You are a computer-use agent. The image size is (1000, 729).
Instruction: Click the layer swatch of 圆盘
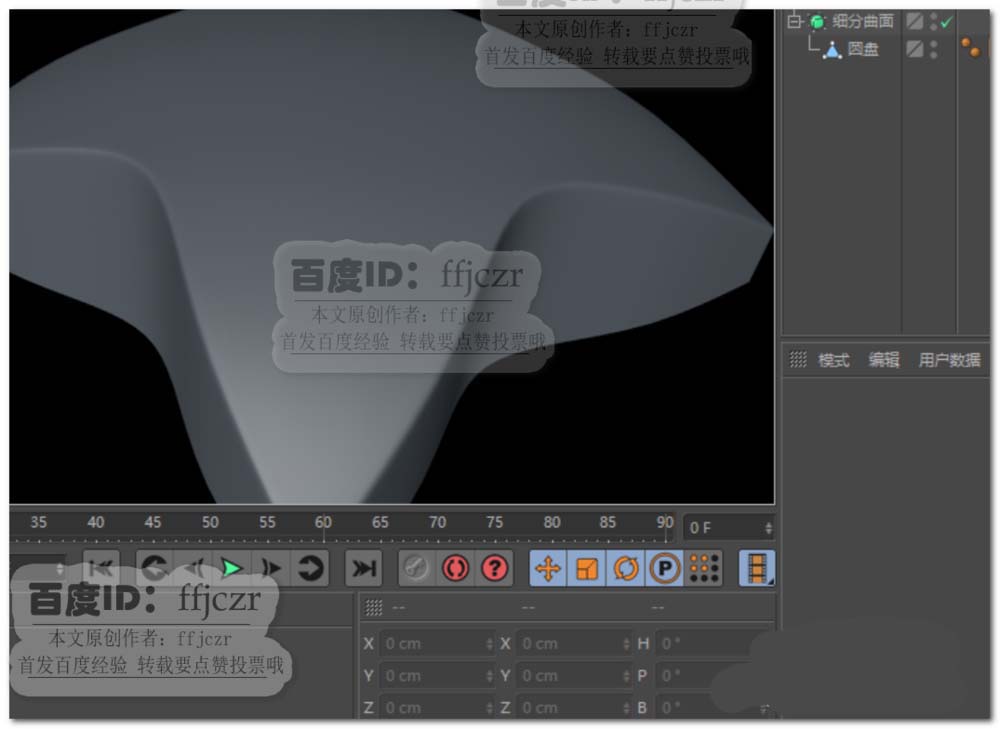pos(915,49)
